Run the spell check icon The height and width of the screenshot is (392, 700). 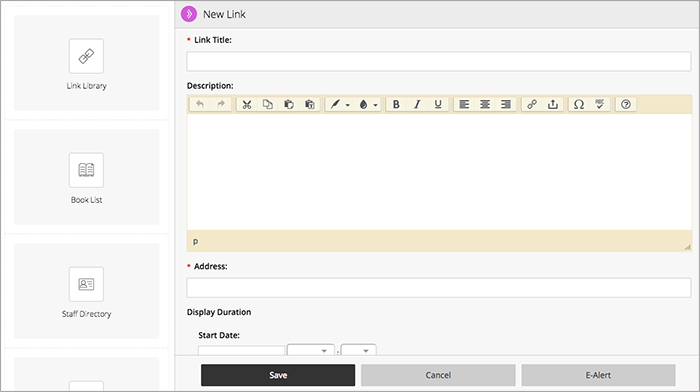click(600, 104)
